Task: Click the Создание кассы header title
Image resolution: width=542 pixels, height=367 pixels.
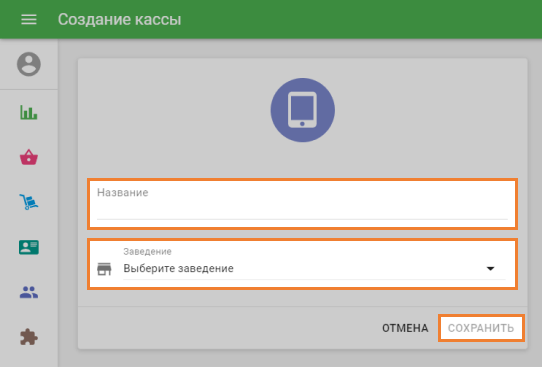Action: (x=120, y=19)
